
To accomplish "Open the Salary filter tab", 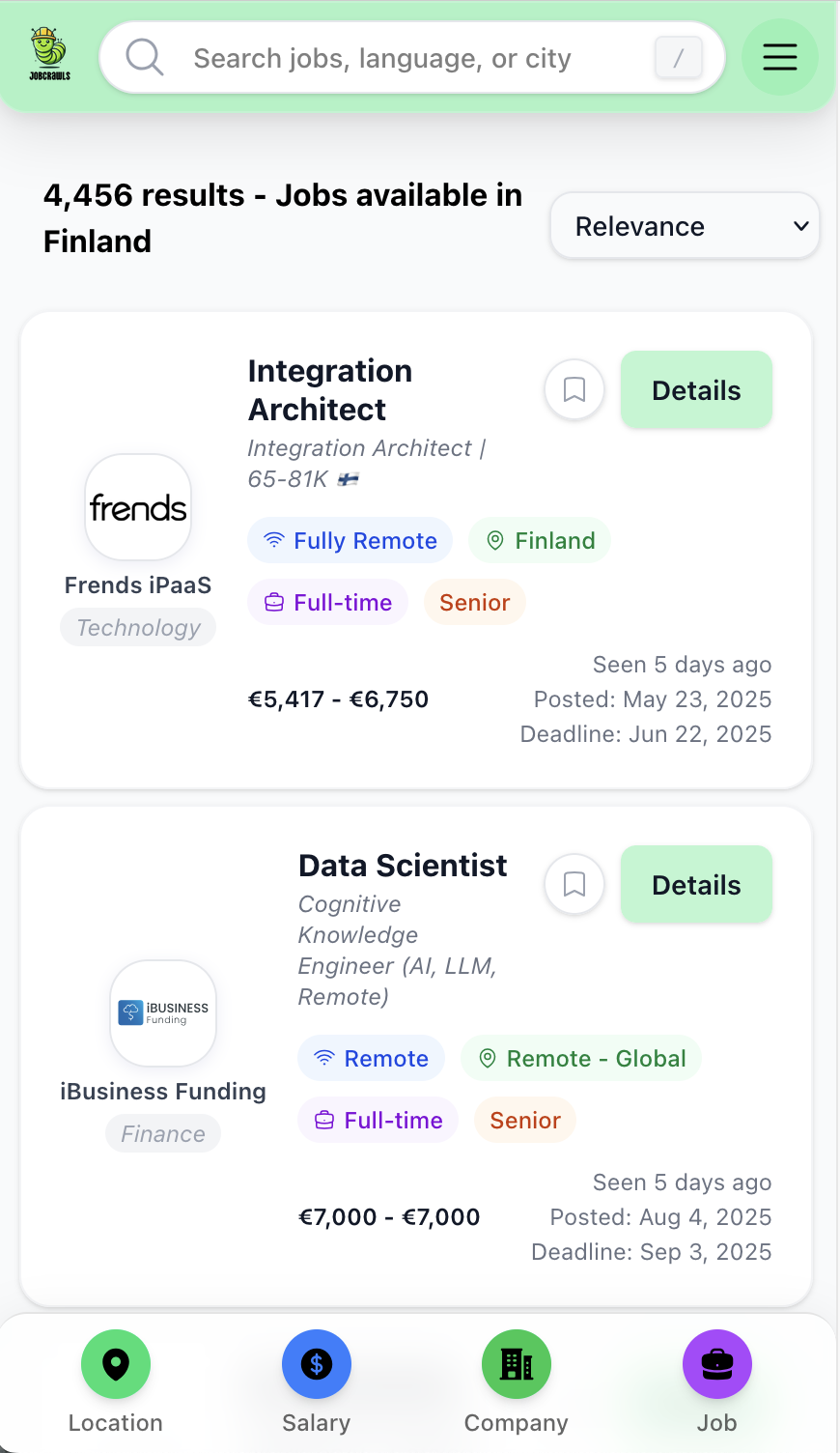I will tap(316, 1382).
